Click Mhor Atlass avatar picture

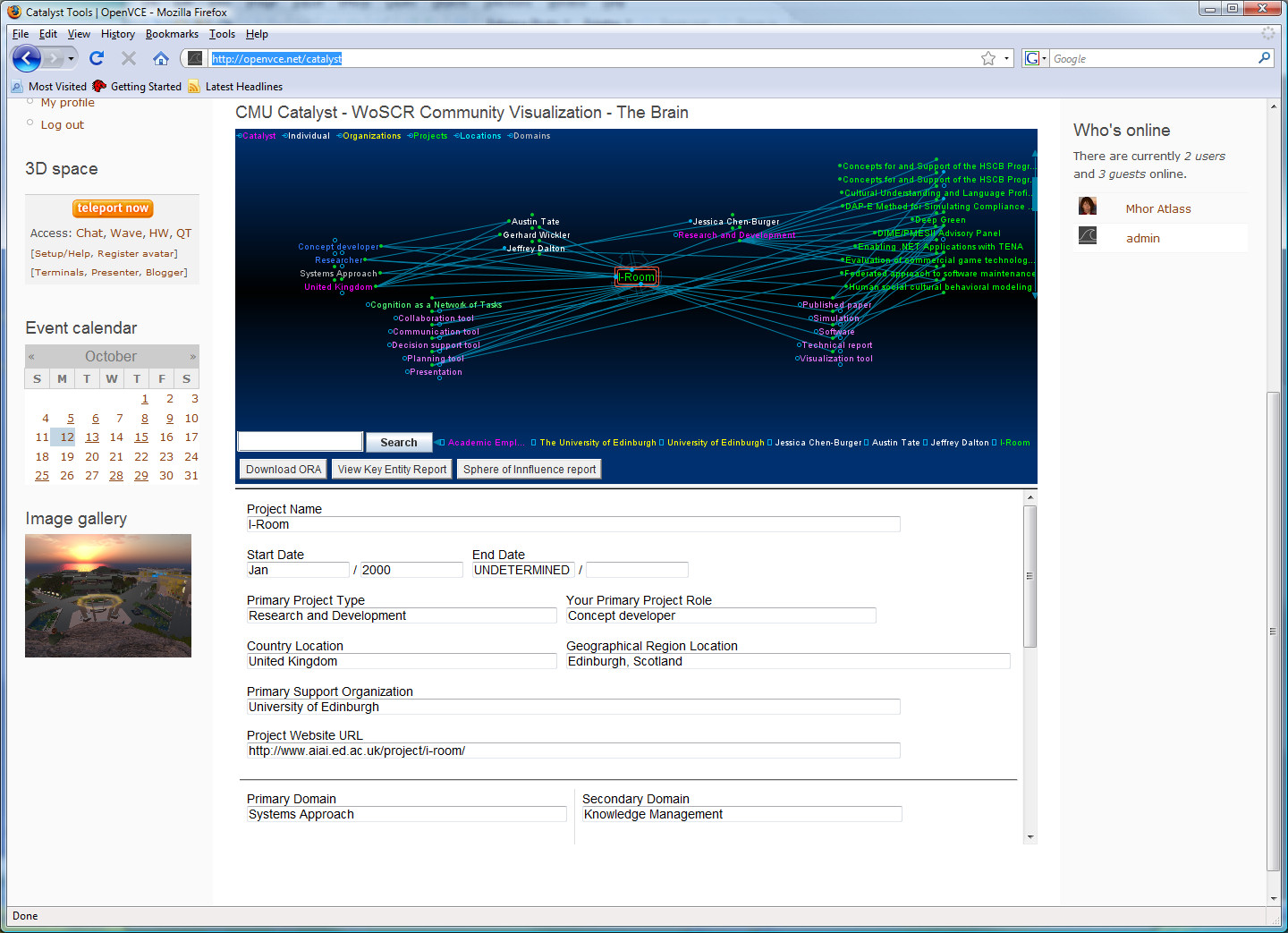click(x=1088, y=206)
